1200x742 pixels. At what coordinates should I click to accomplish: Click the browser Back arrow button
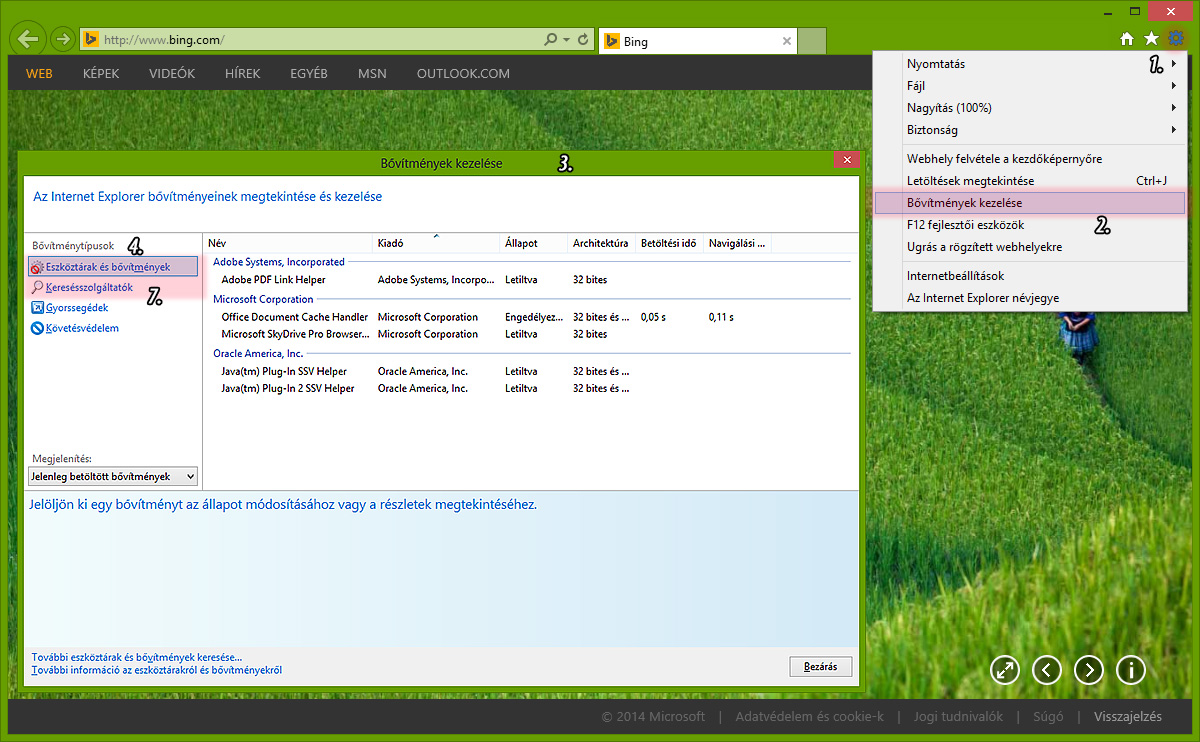[x=28, y=39]
